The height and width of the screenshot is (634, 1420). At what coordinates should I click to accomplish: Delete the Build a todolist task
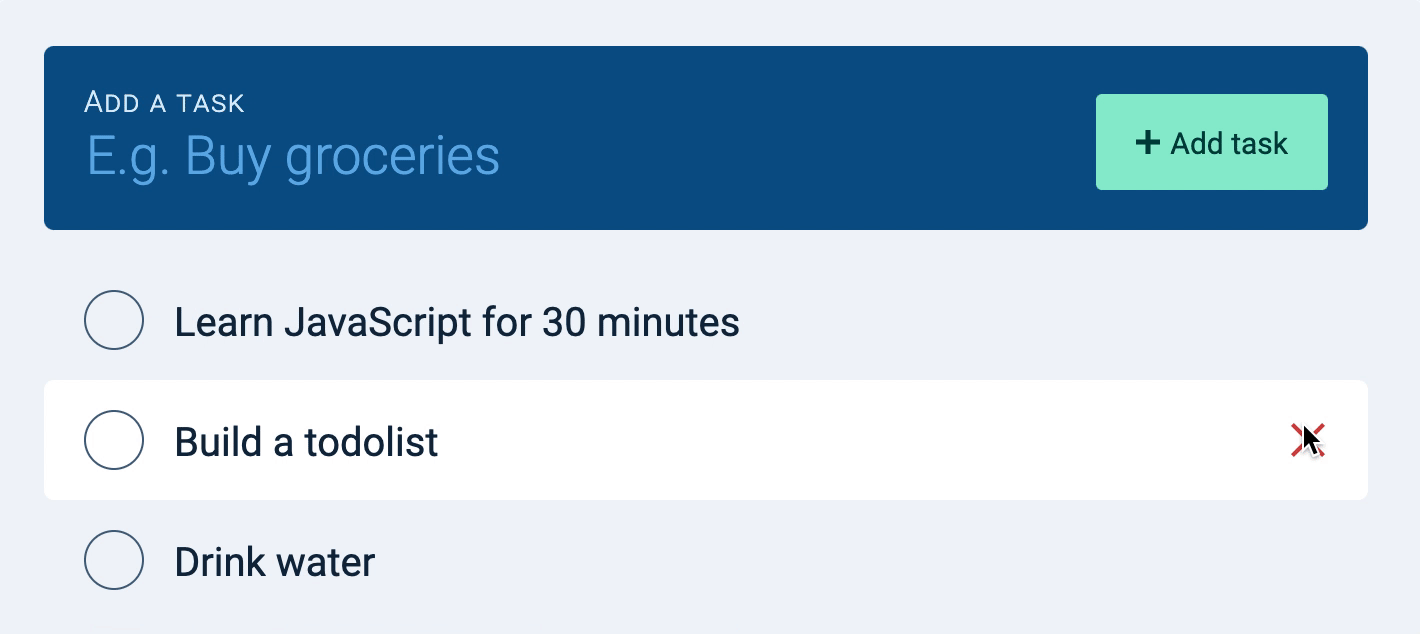[x=1307, y=440]
